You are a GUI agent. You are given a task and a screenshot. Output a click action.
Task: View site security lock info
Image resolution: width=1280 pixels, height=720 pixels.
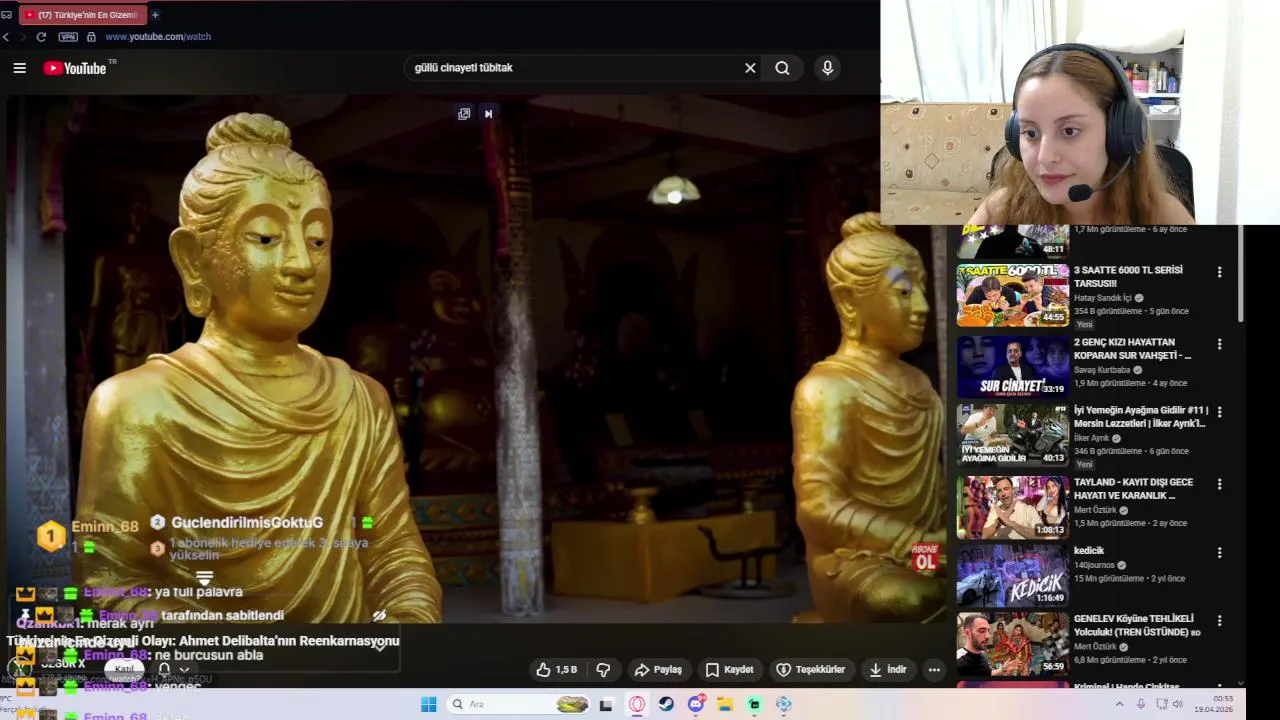click(91, 37)
